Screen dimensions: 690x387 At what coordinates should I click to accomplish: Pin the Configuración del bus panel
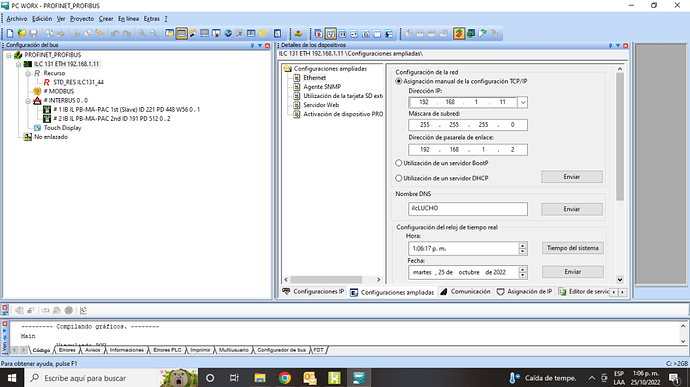point(253,45)
